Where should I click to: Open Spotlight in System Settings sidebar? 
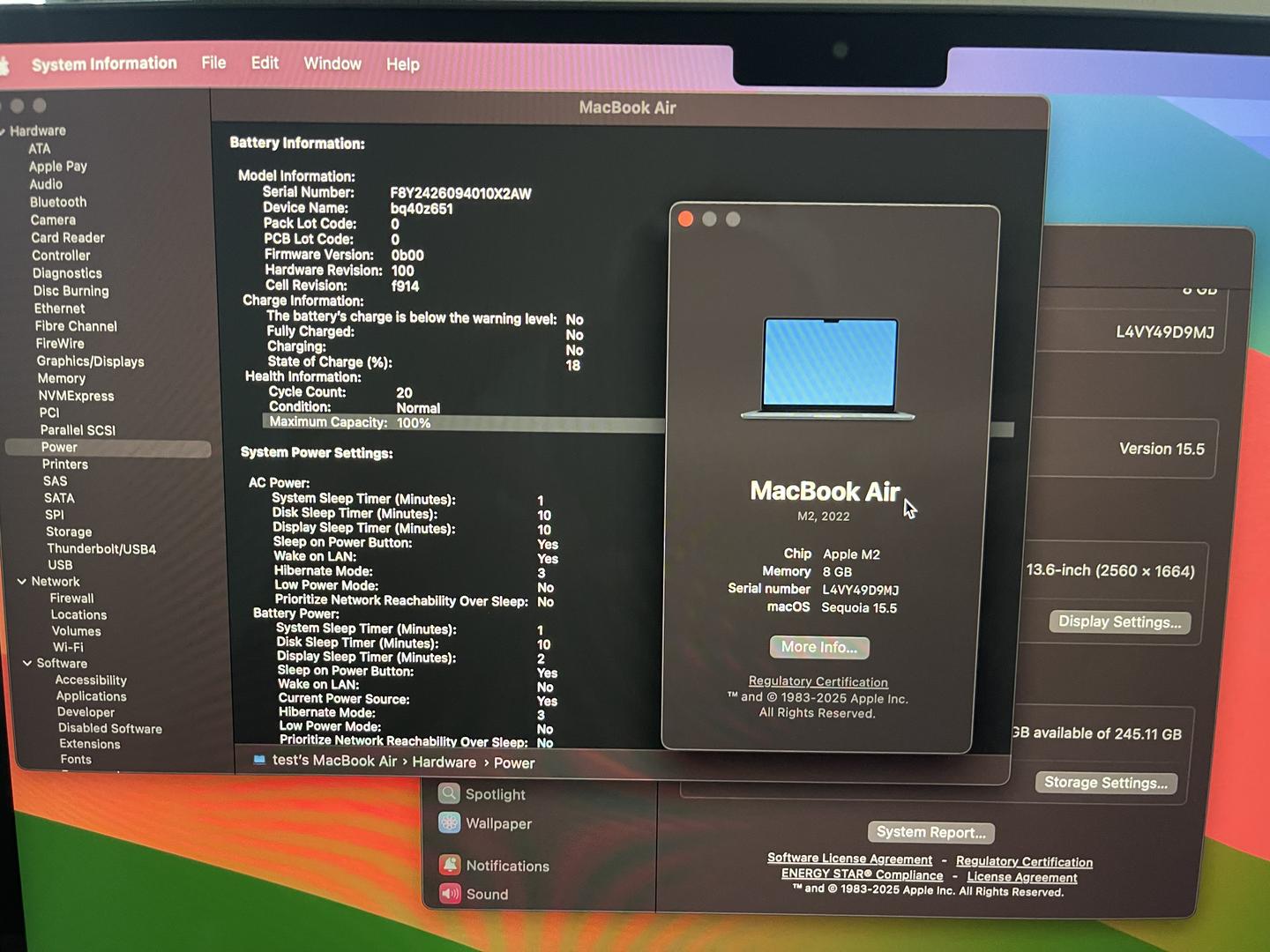pos(482,794)
